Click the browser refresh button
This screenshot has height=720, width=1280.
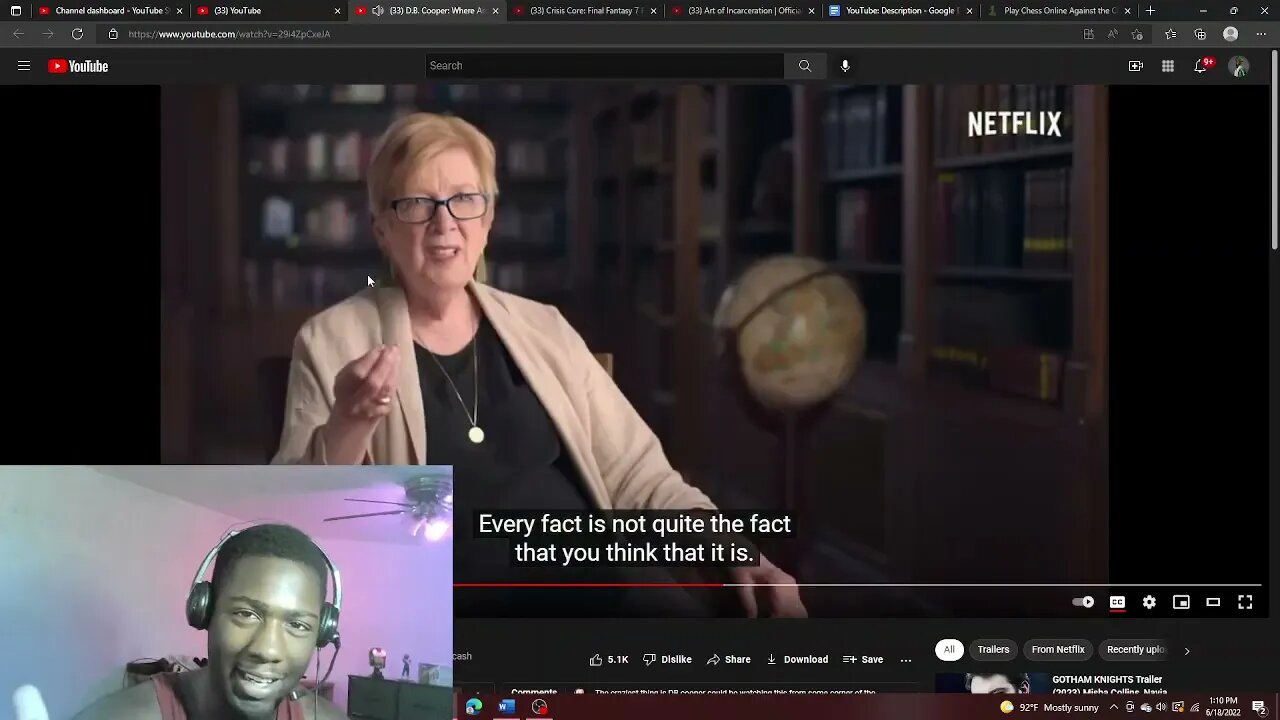pyautogui.click(x=77, y=34)
